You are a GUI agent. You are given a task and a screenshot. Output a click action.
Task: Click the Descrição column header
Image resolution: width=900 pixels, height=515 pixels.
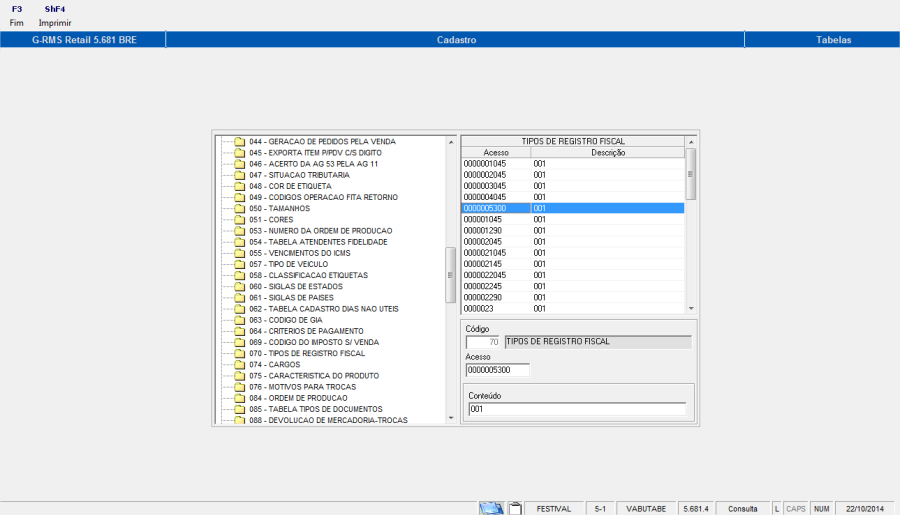point(608,153)
